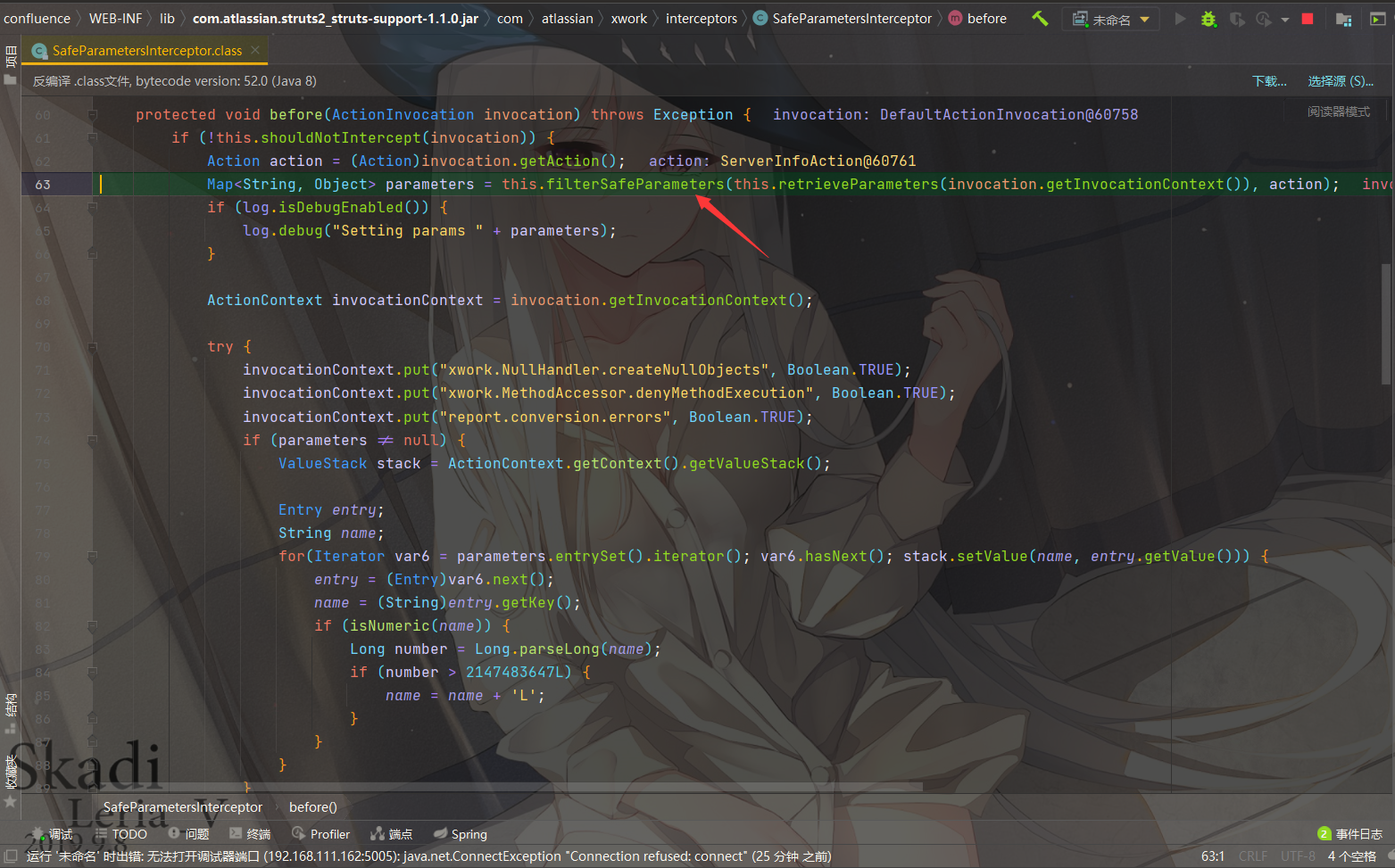Screen dimensions: 1395x868
Task: Open the 事件日志 event log
Action: pyautogui.click(x=1350, y=834)
